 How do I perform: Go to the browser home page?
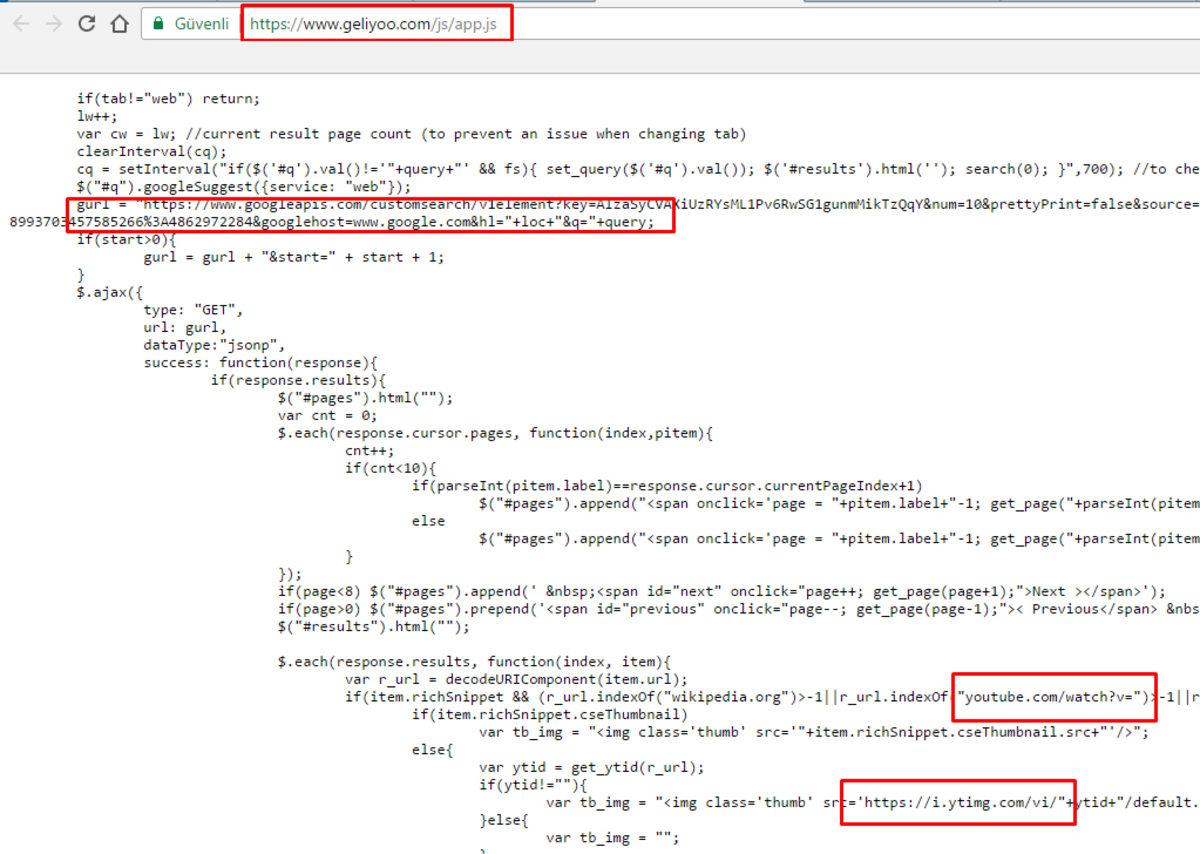[119, 24]
